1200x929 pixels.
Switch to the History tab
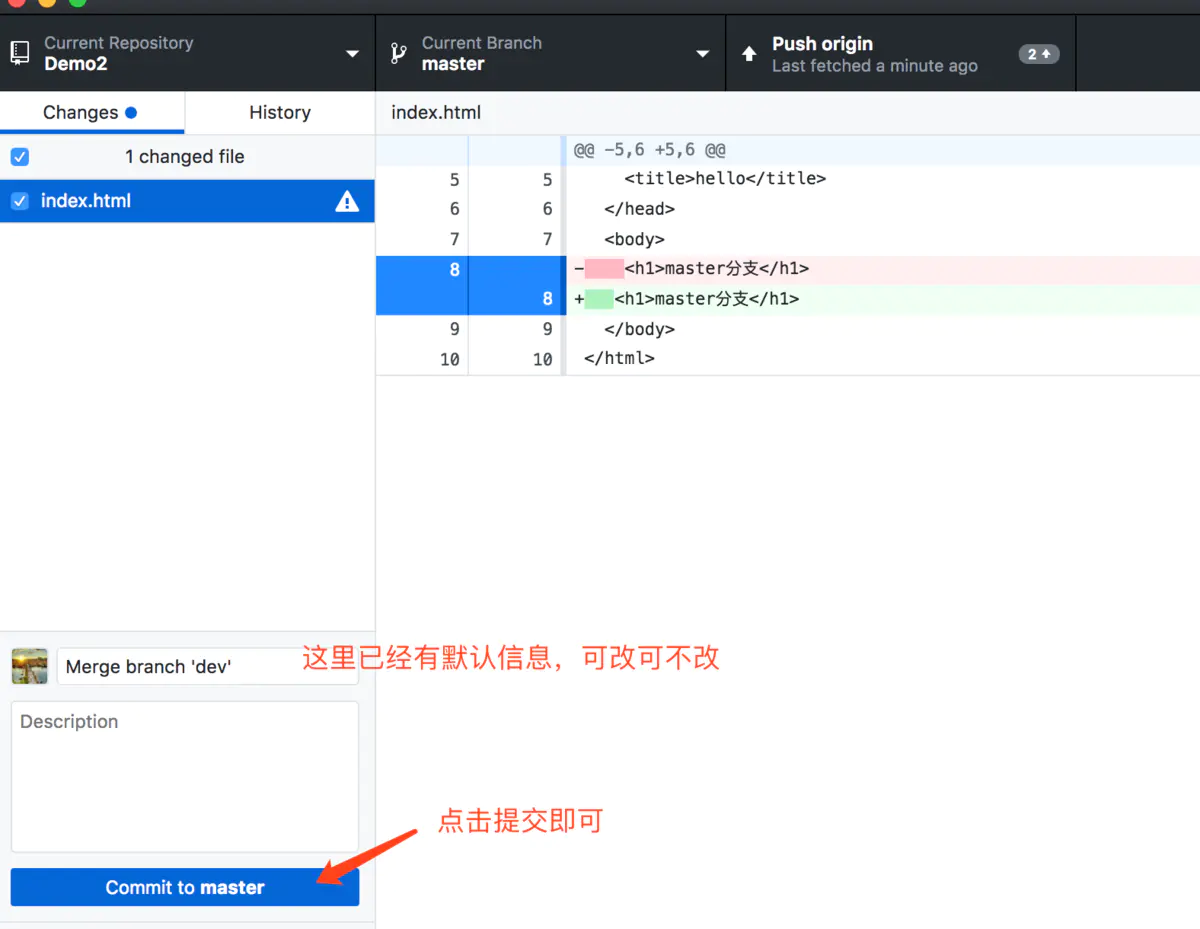click(x=280, y=112)
